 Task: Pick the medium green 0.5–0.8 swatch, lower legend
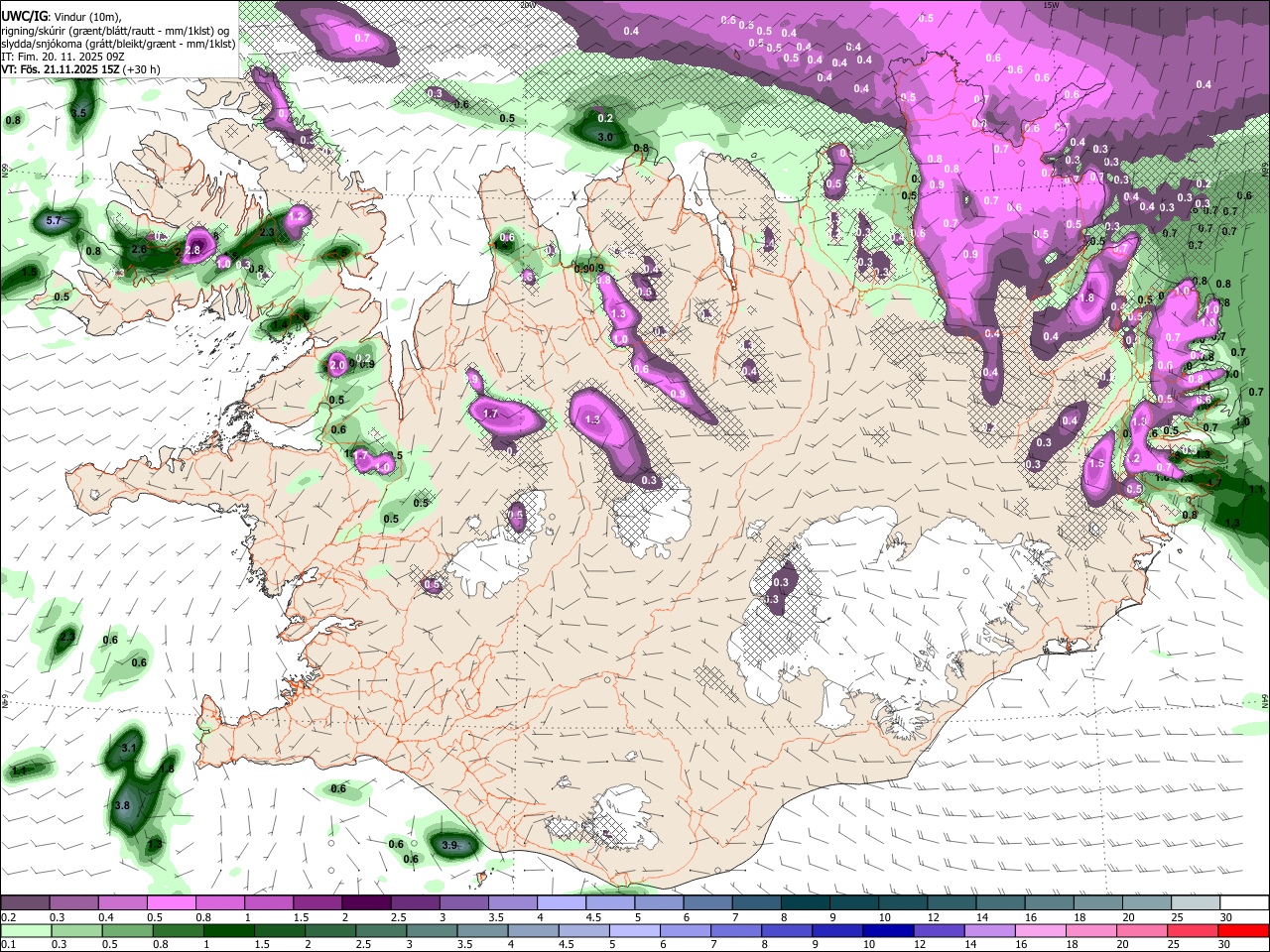coord(127,930)
